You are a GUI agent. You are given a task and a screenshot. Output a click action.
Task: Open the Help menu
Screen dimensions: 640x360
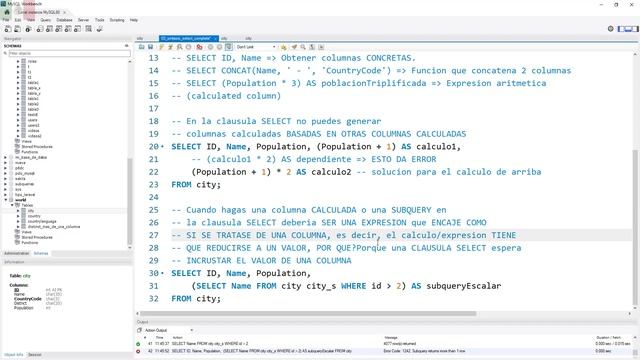click(134, 20)
